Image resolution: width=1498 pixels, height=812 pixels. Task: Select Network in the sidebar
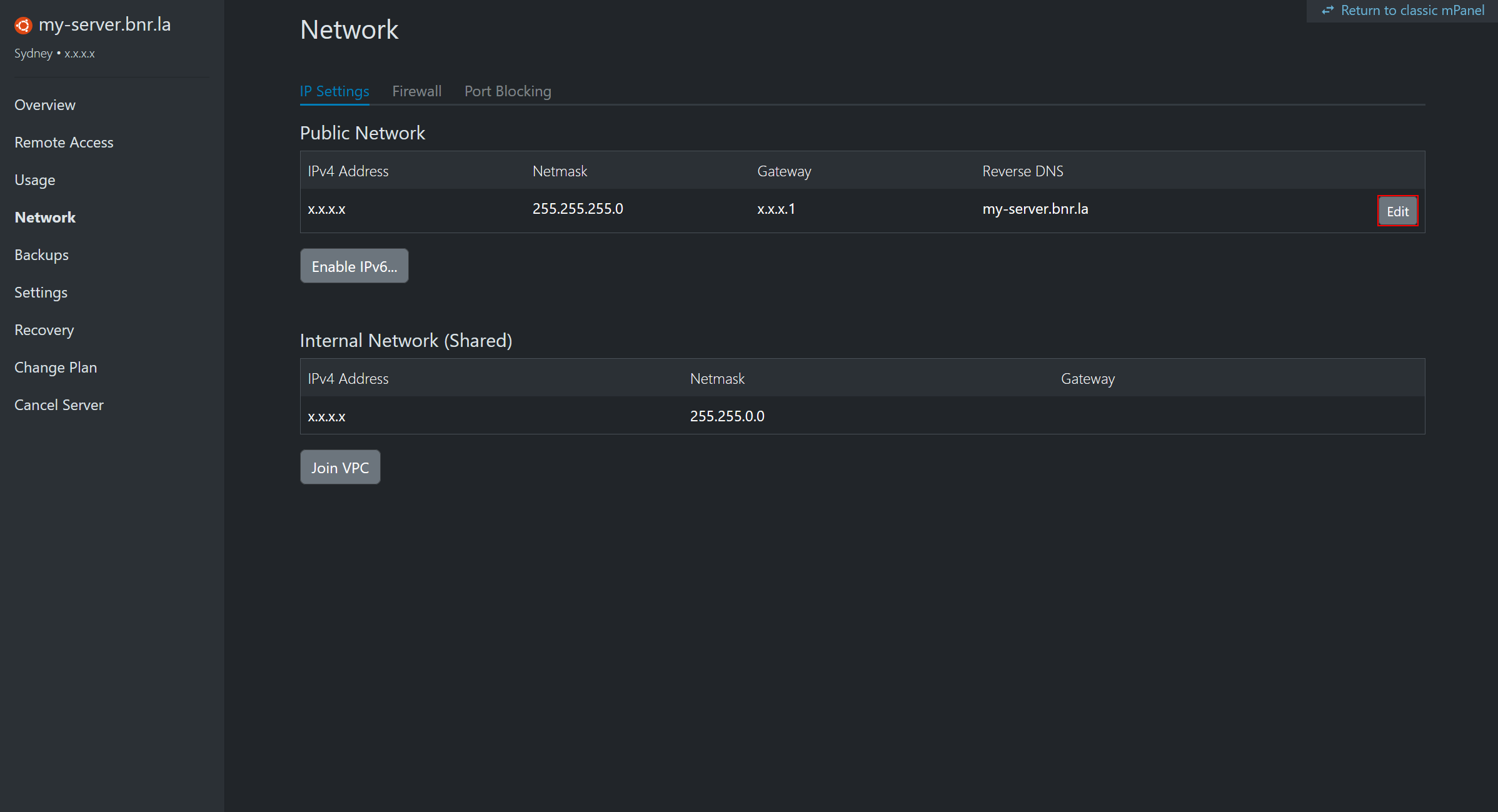coord(45,218)
